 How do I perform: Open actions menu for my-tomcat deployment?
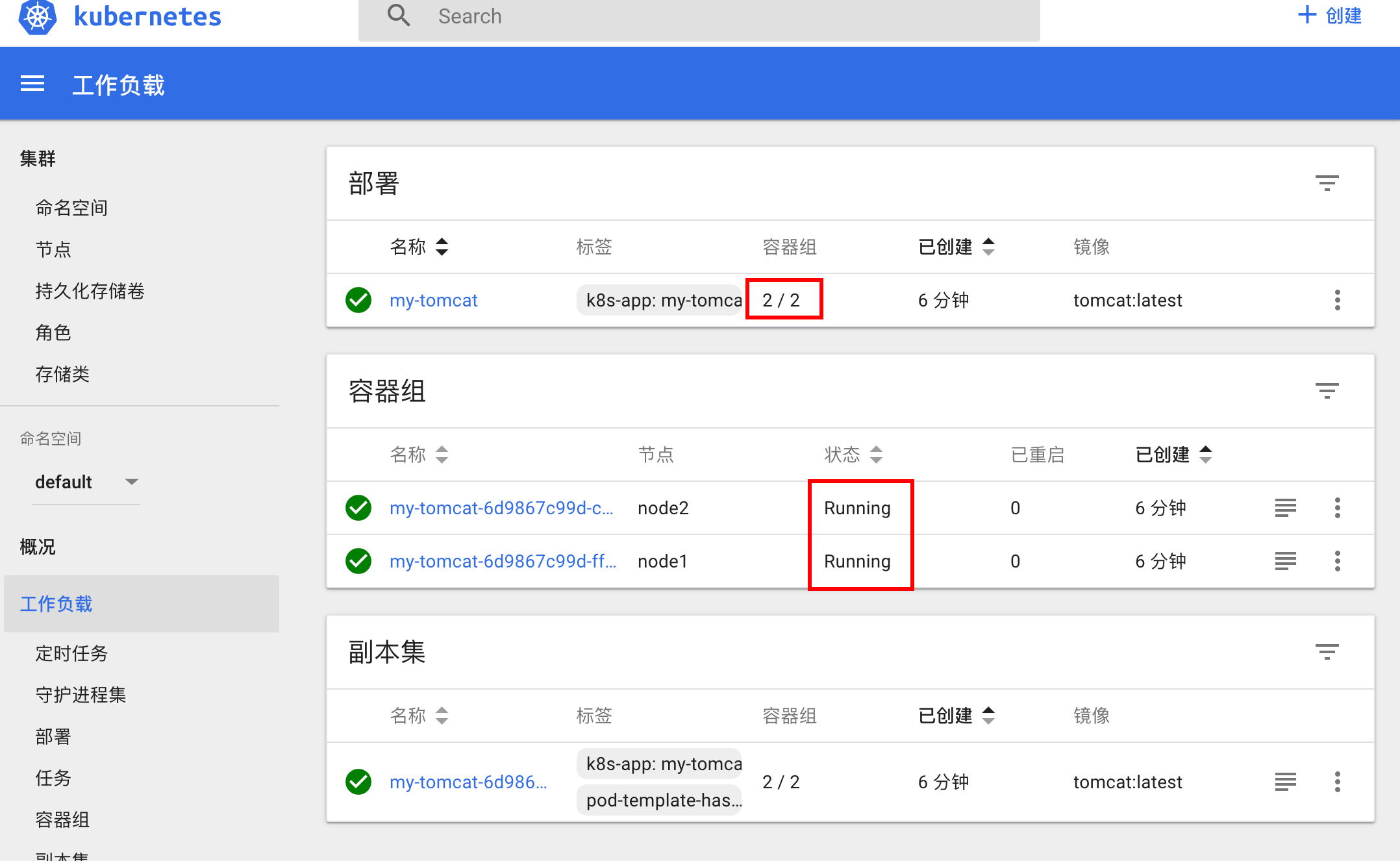(x=1337, y=300)
